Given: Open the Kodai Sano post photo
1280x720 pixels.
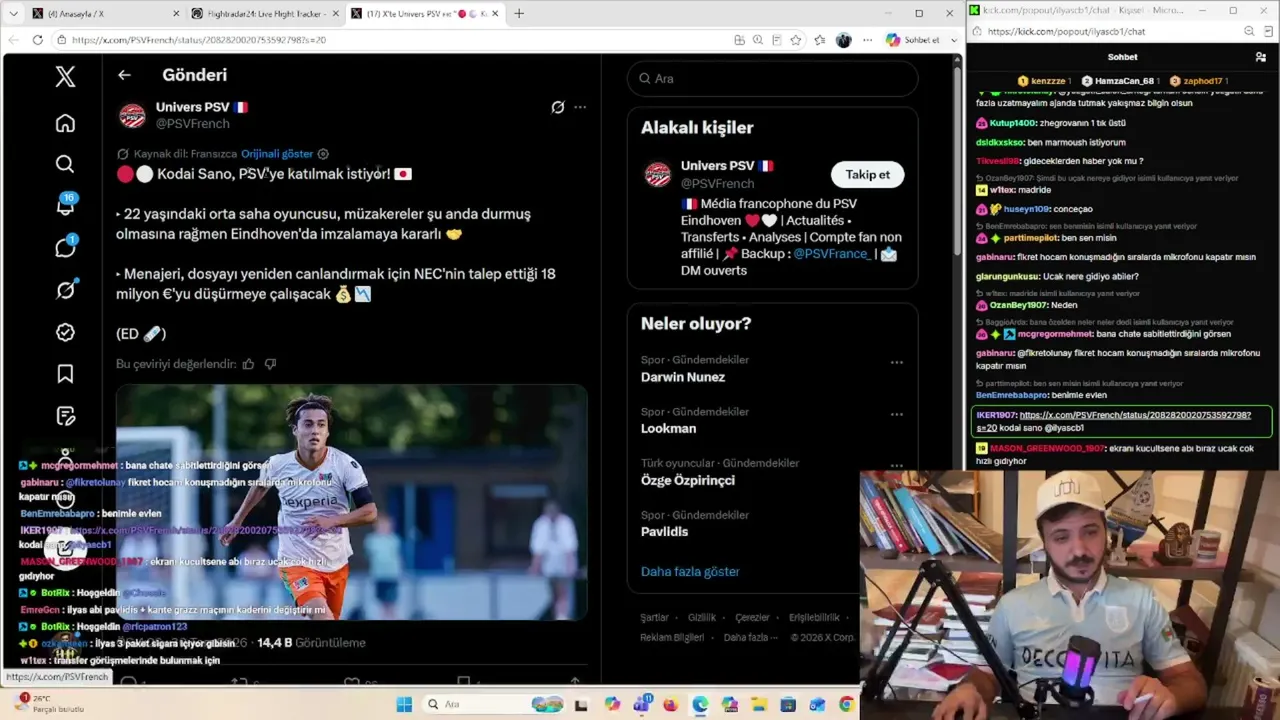Looking at the screenshot, I should coord(351,502).
